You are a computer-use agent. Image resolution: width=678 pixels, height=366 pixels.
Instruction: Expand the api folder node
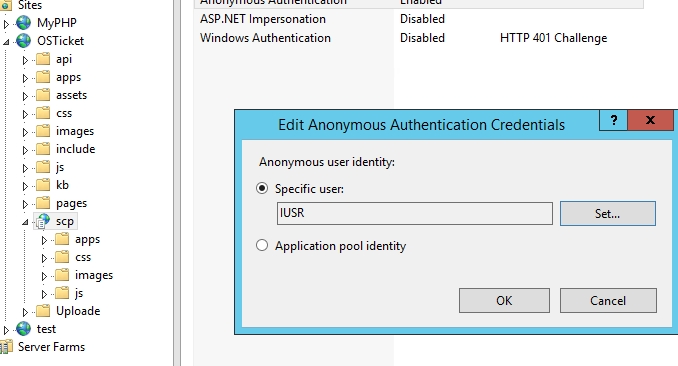click(25, 60)
